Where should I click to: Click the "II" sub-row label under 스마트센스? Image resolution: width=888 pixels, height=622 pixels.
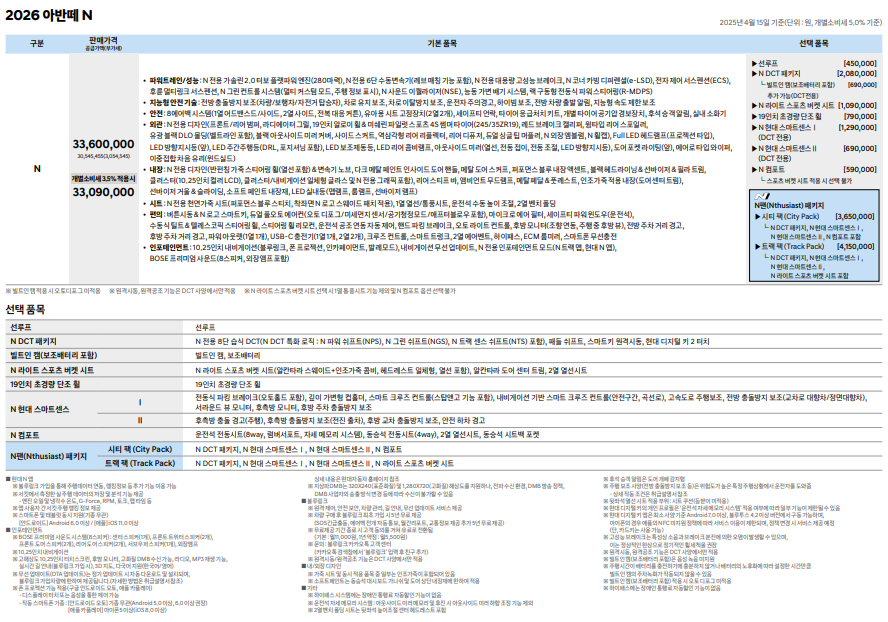coord(140,420)
